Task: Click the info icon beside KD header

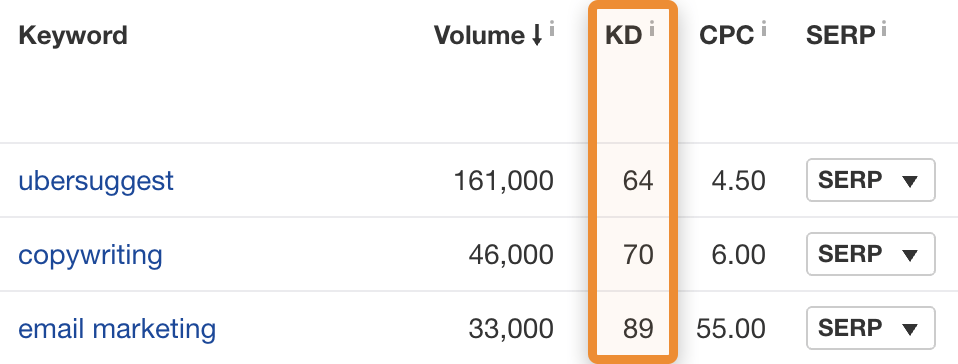Action: coord(652,28)
